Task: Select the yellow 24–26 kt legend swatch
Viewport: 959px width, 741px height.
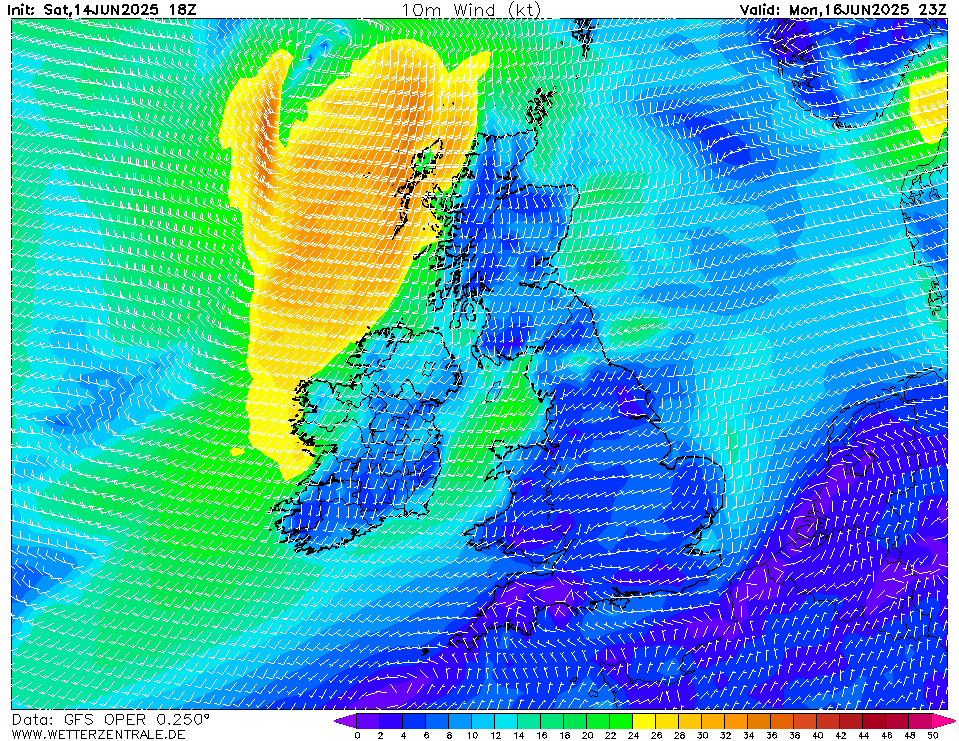Action: (645, 721)
